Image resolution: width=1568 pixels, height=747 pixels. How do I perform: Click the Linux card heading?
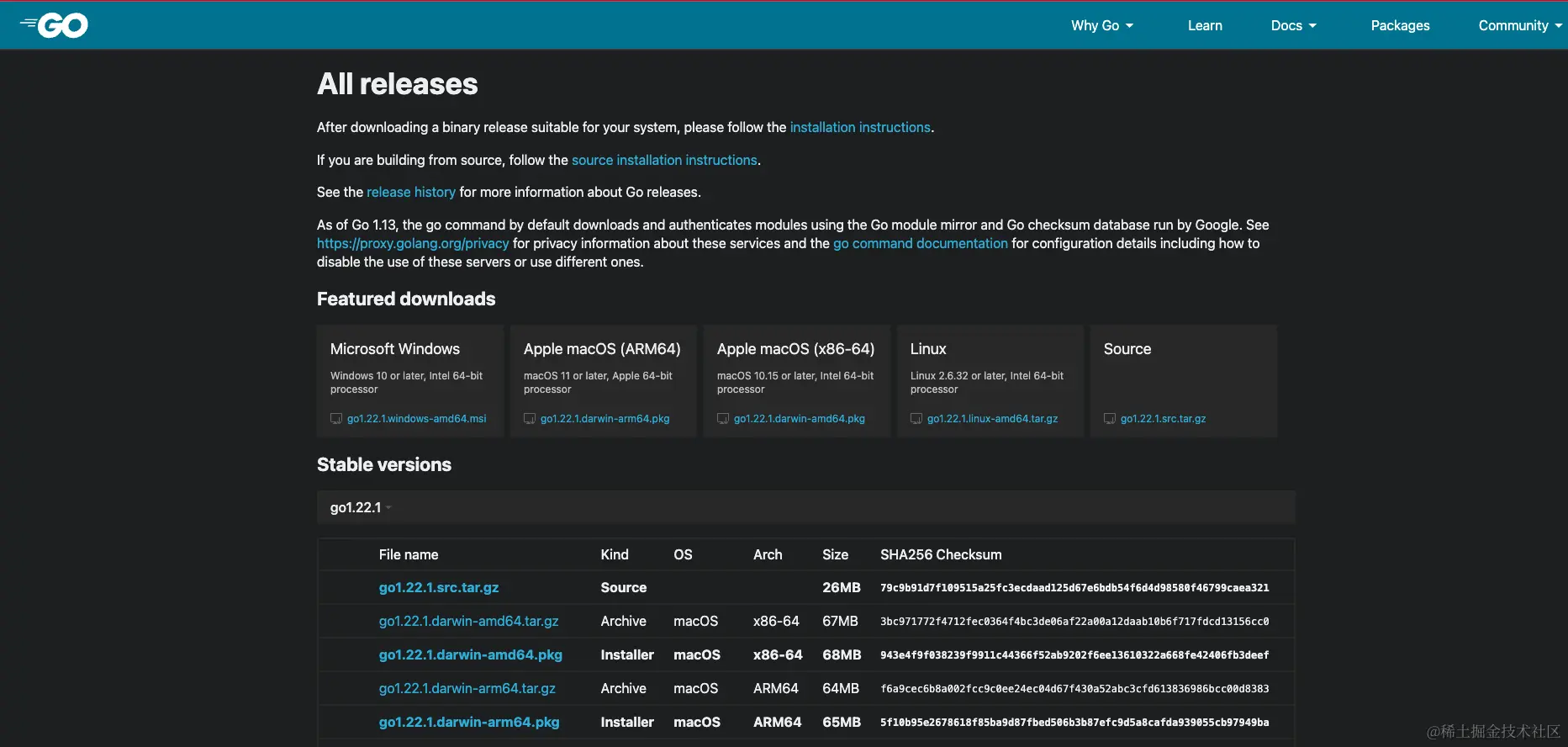point(928,349)
